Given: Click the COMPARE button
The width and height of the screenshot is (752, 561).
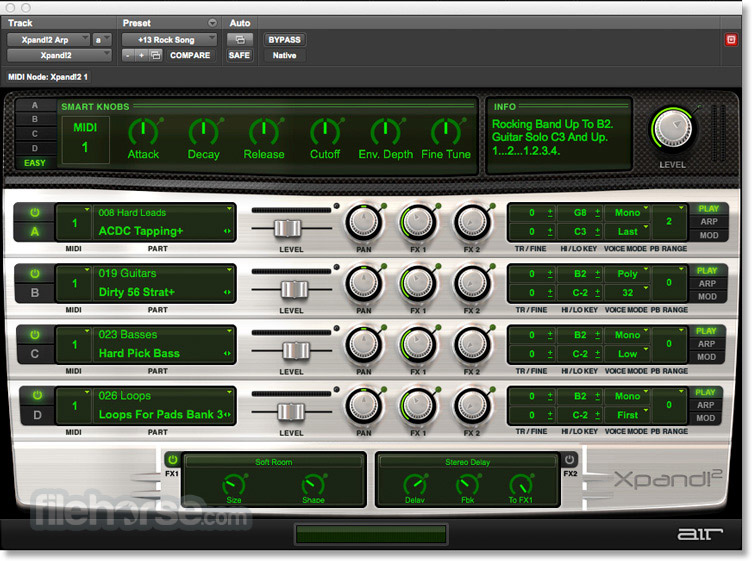Looking at the screenshot, I should pyautogui.click(x=190, y=55).
